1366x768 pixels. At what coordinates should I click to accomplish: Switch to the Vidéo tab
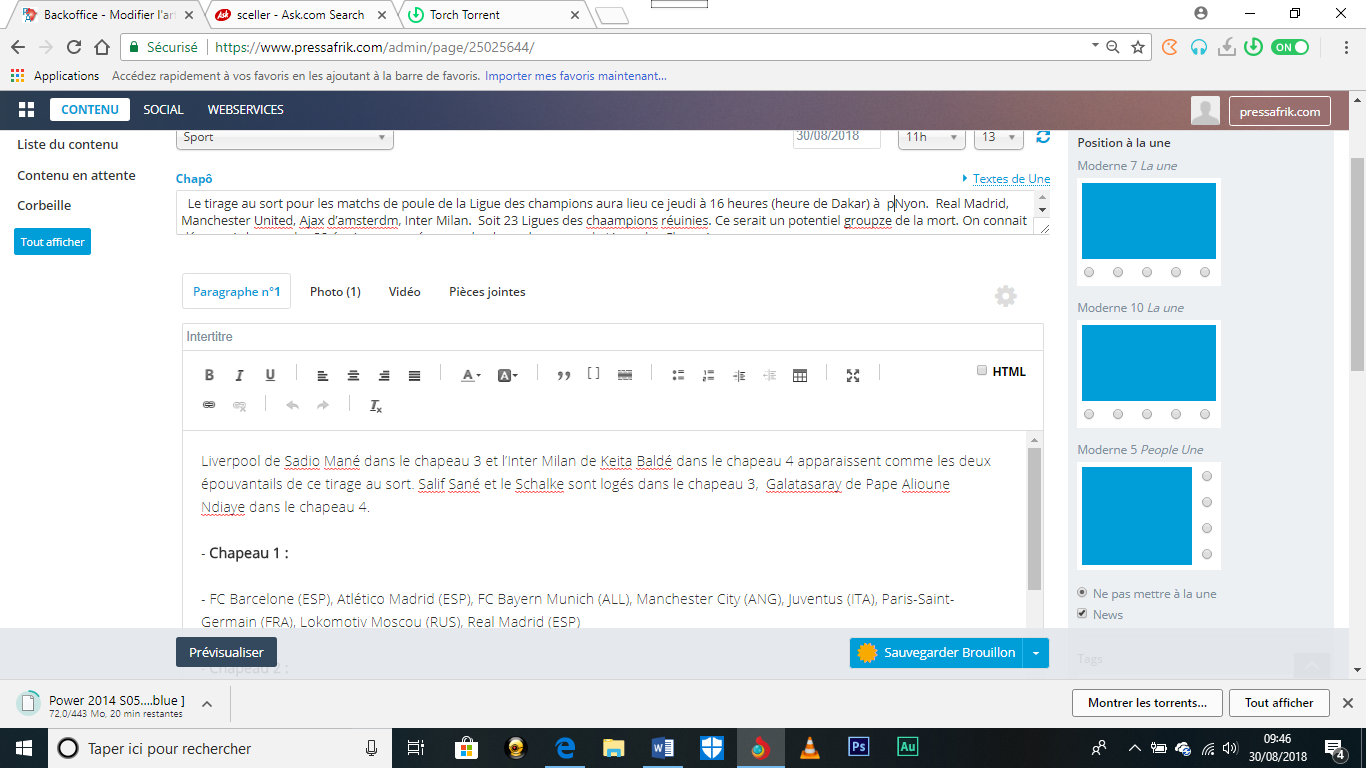tap(405, 292)
